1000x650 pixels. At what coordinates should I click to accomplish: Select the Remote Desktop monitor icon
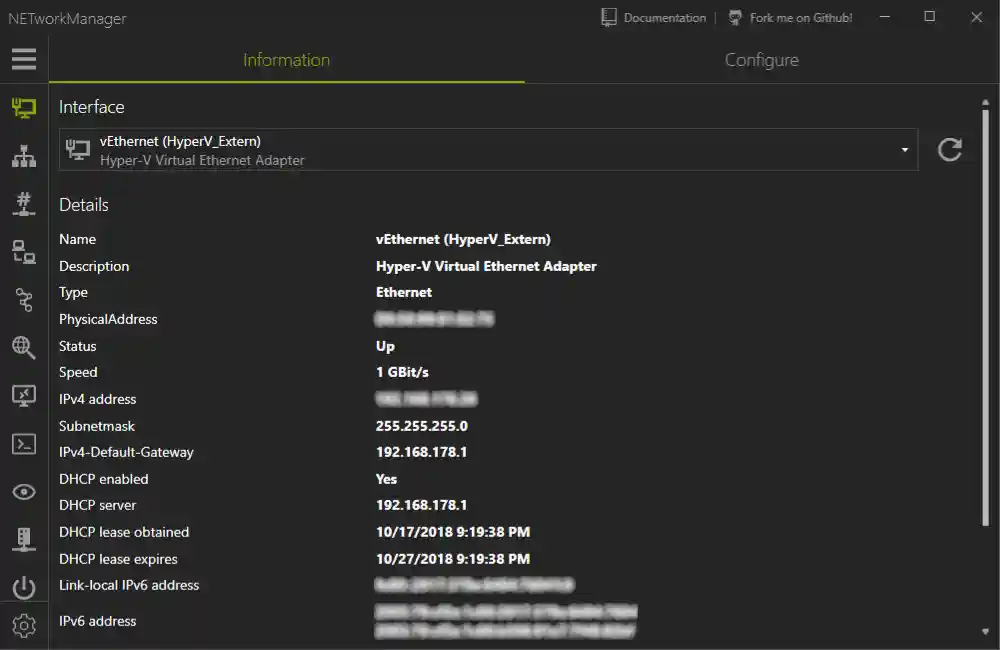(23, 395)
